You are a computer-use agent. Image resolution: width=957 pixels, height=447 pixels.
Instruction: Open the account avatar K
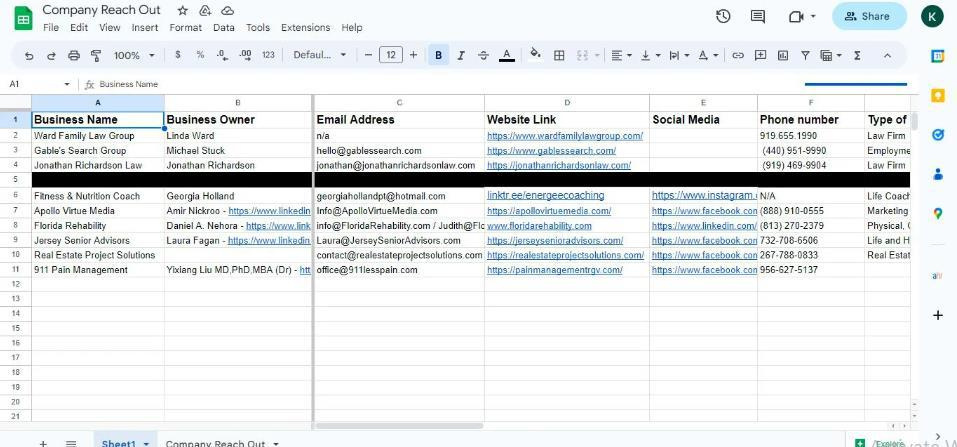[932, 16]
